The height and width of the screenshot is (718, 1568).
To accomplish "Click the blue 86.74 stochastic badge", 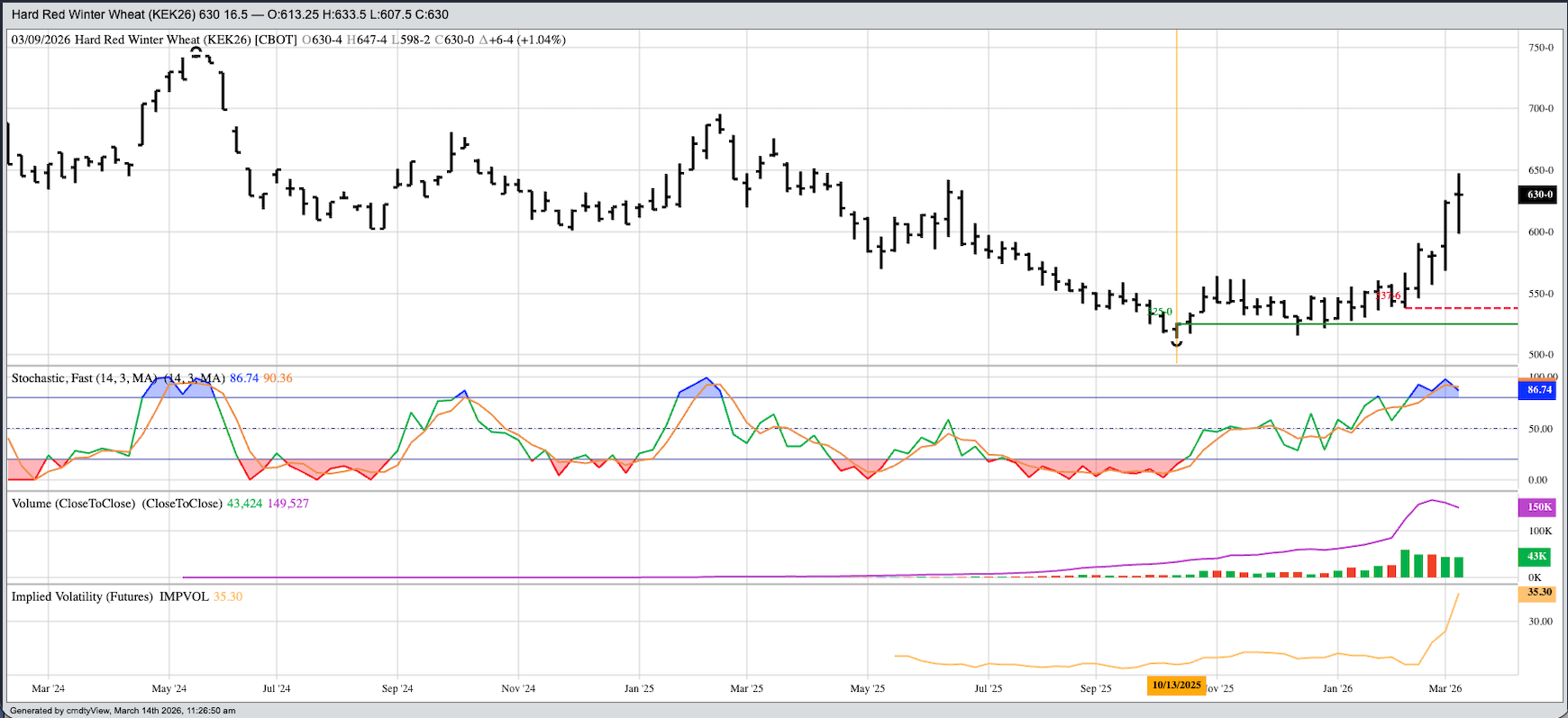I will pyautogui.click(x=1539, y=390).
